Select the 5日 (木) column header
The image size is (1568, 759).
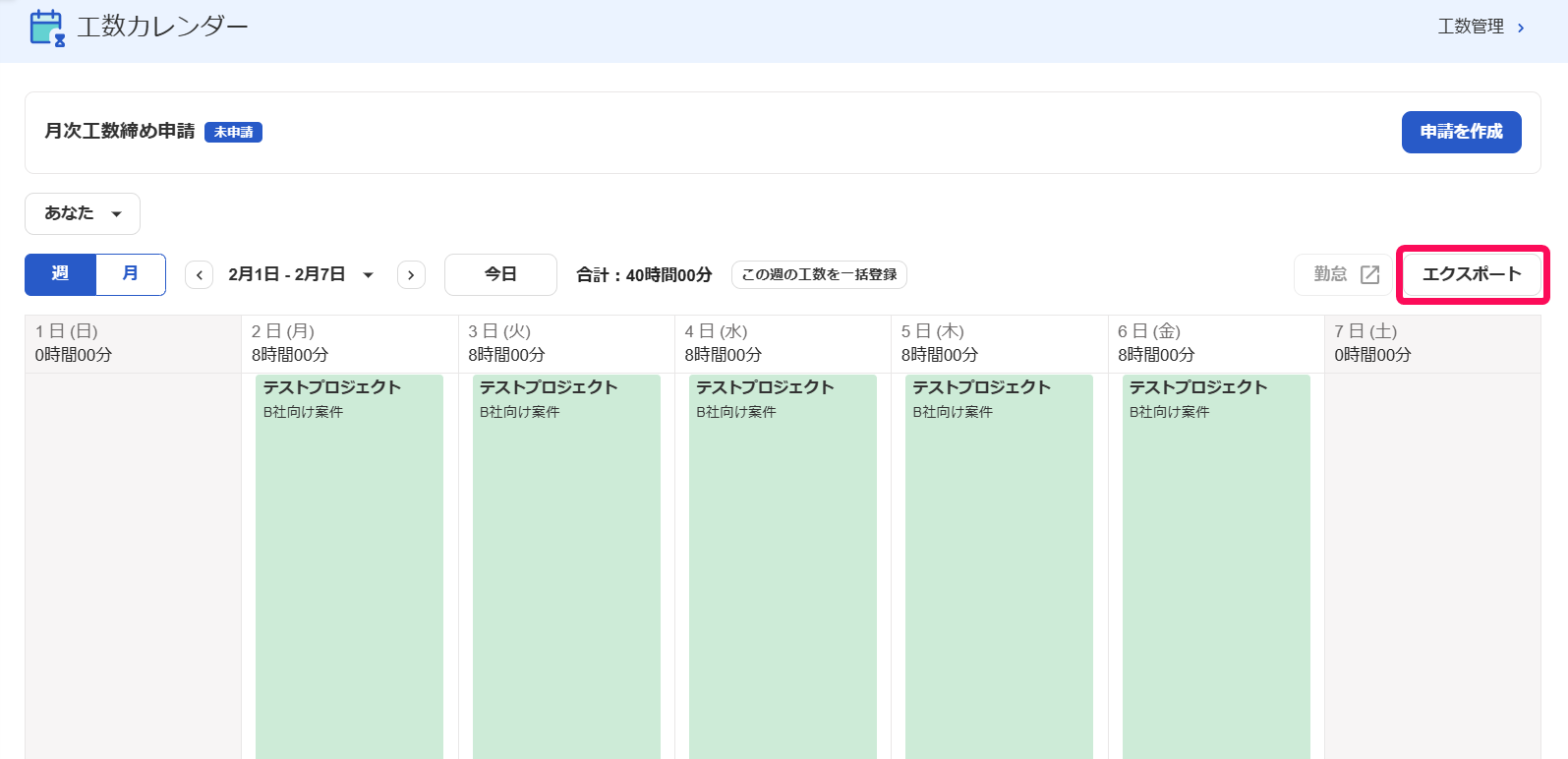point(999,343)
